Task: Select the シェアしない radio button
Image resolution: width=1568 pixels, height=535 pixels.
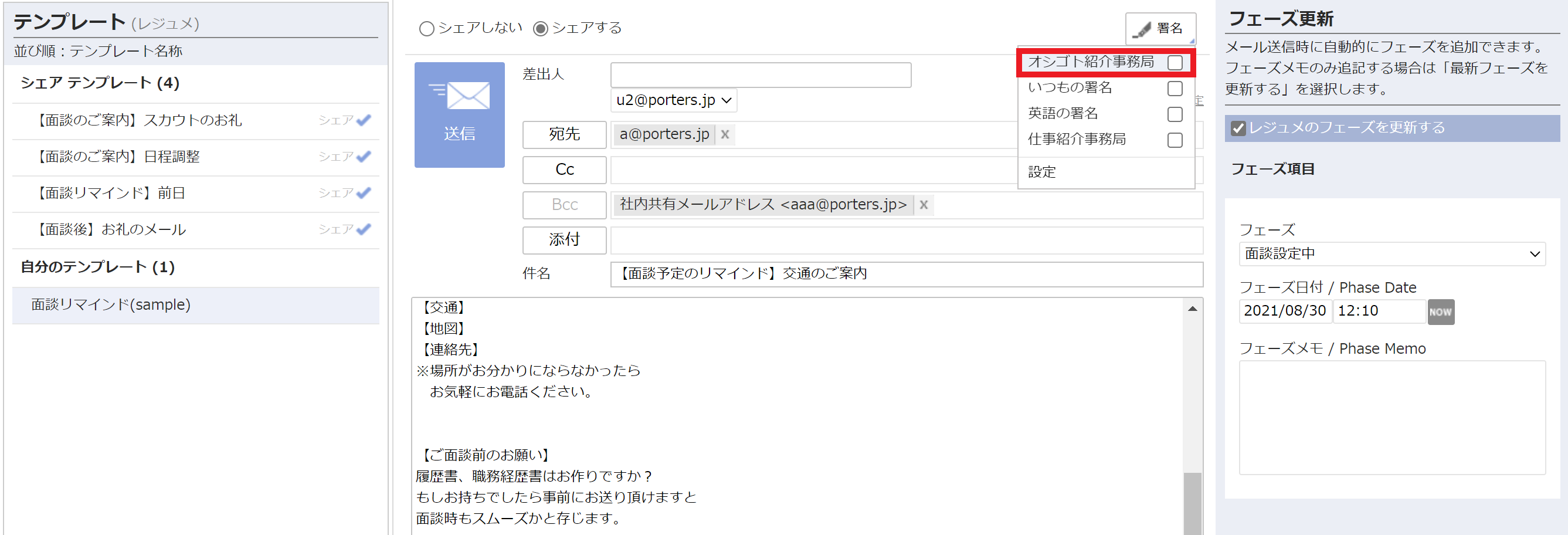Action: [426, 28]
